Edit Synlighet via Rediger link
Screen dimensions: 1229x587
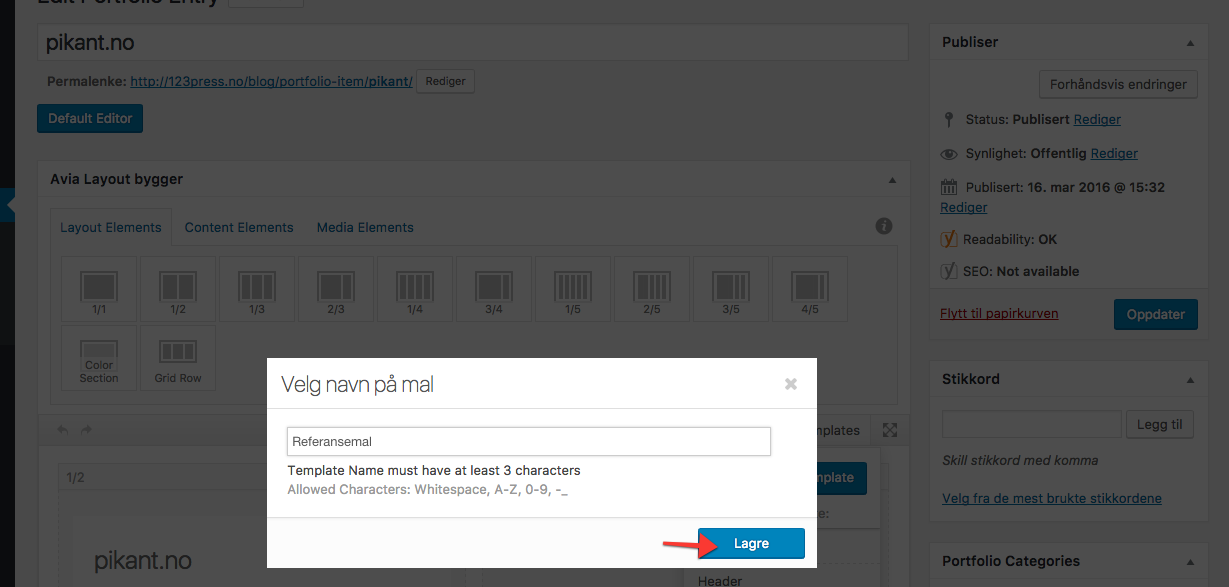click(x=1114, y=153)
